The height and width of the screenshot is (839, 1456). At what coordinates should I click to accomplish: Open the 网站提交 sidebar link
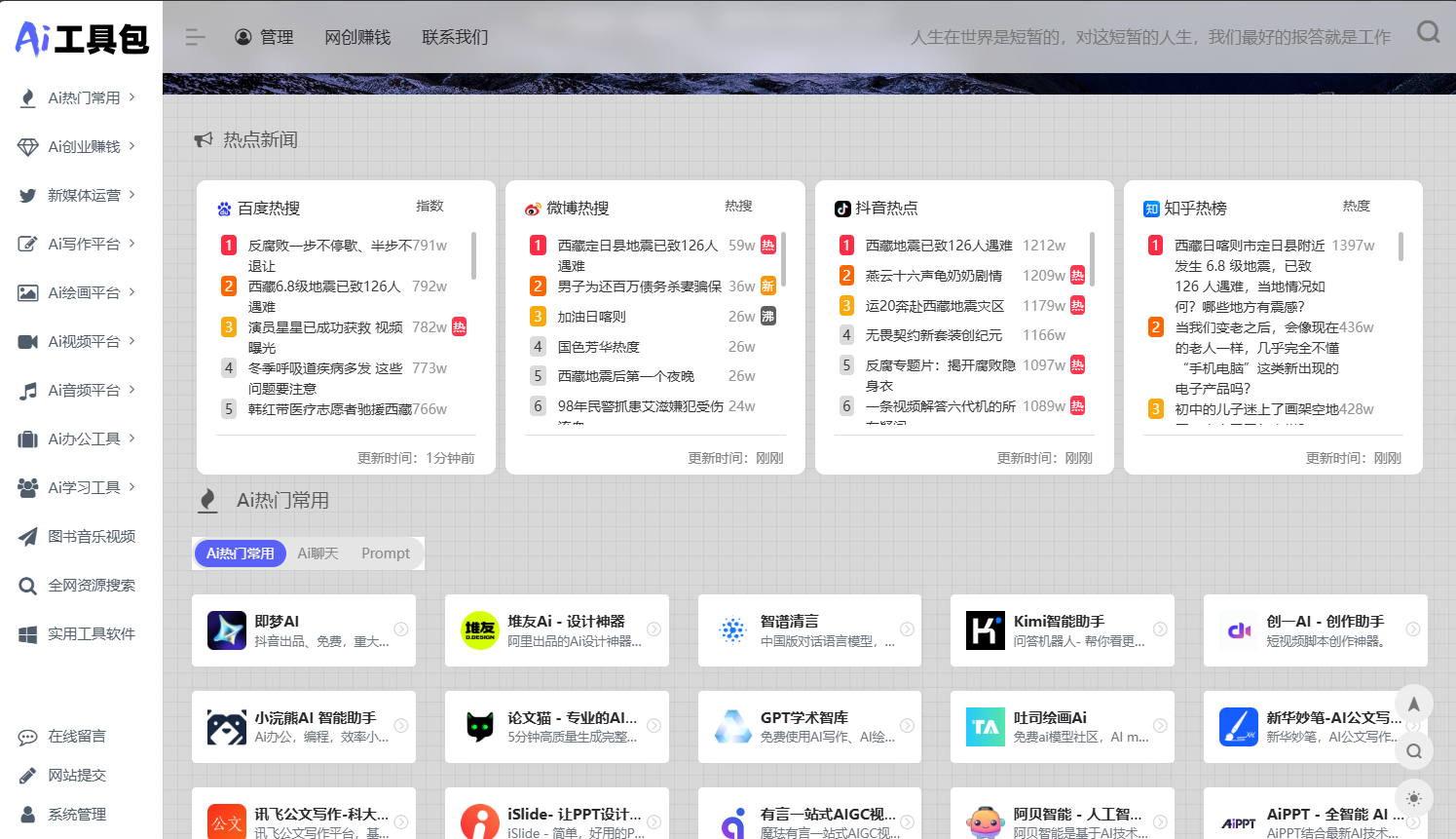point(77,776)
